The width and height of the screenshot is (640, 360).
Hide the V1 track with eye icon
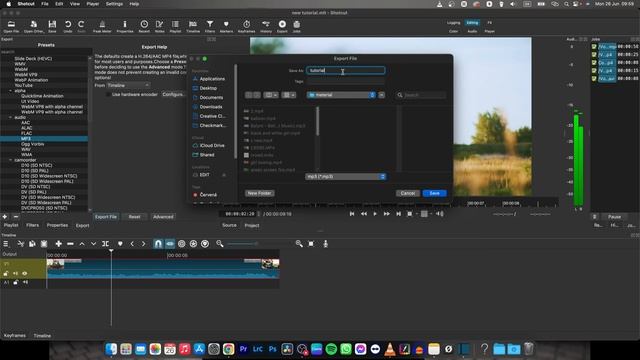[x=25, y=273]
